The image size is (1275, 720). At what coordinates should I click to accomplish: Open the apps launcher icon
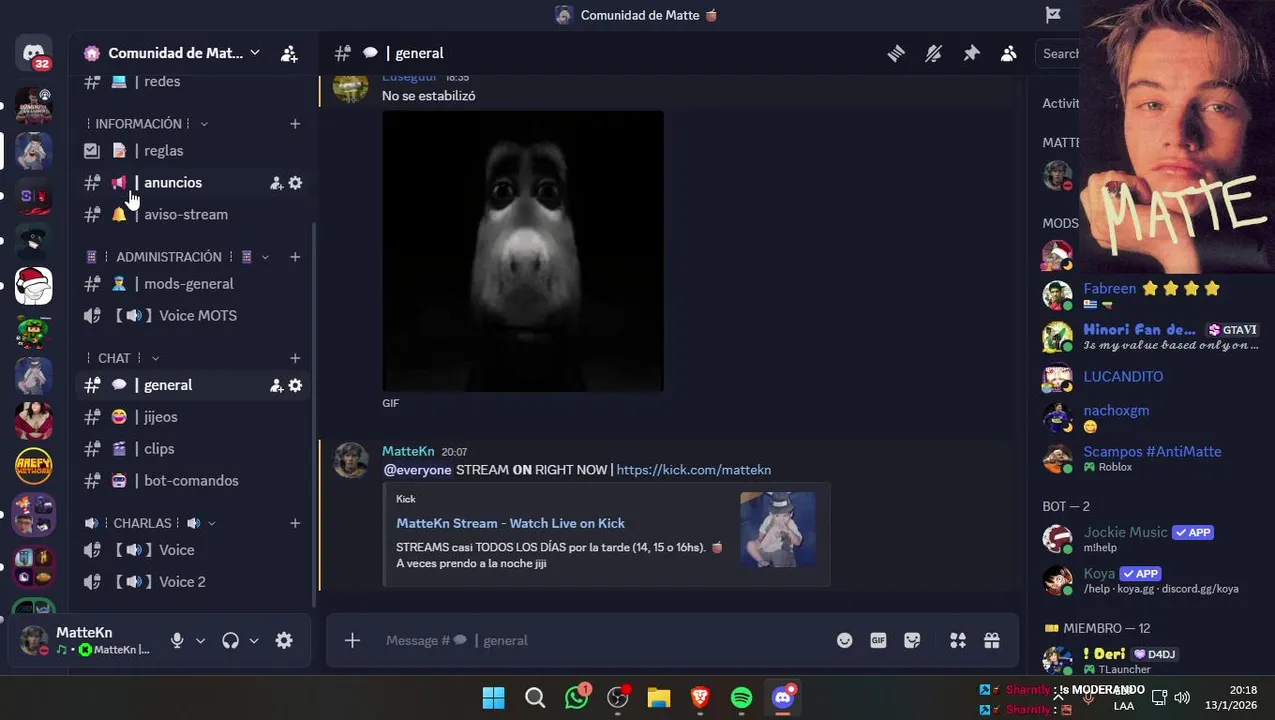(958, 641)
